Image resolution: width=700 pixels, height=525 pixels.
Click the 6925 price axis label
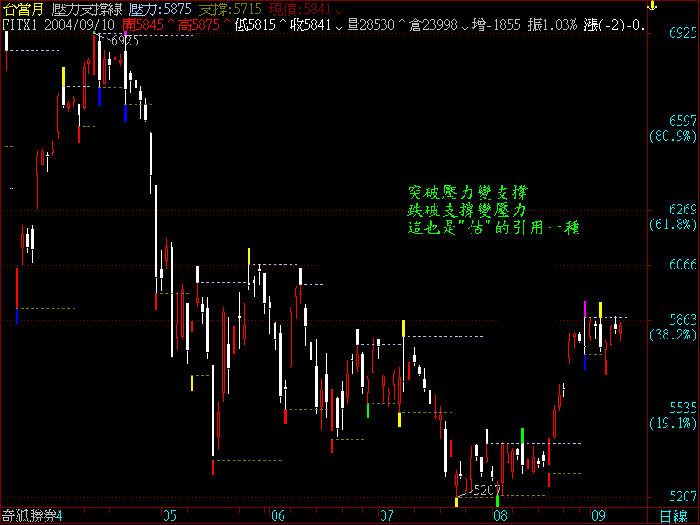pos(683,33)
